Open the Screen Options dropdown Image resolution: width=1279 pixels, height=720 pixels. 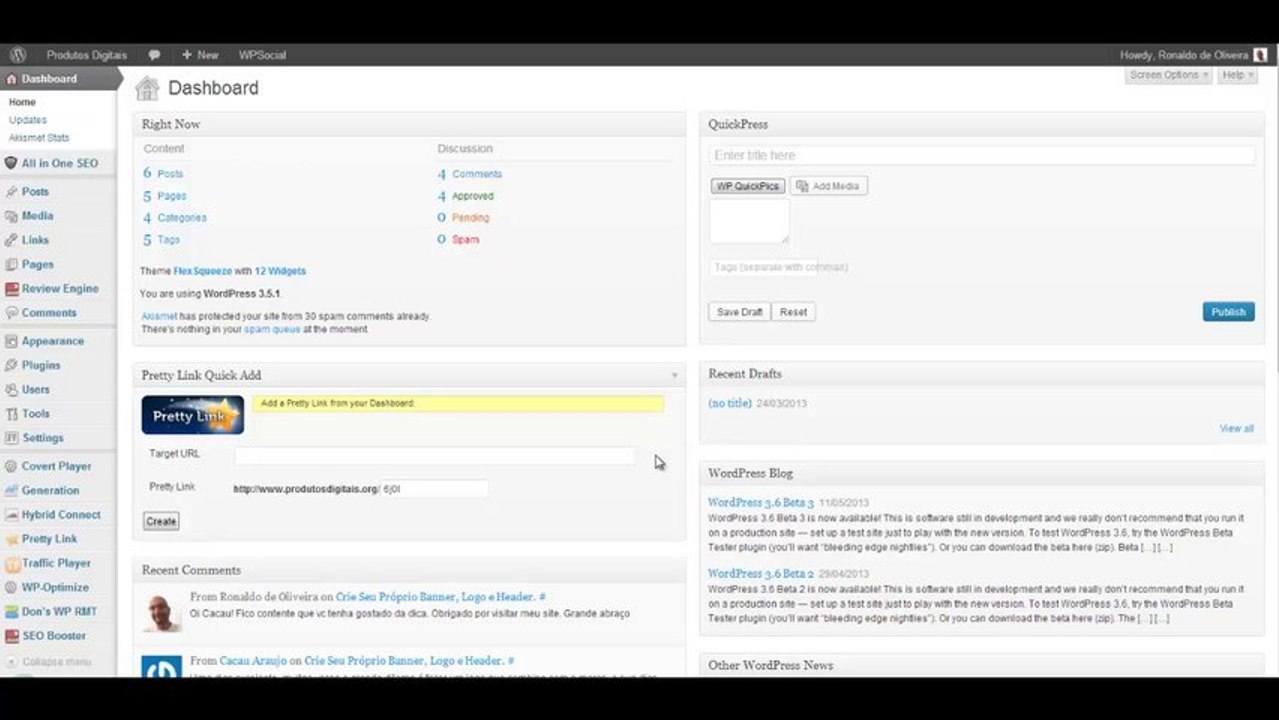(1168, 75)
